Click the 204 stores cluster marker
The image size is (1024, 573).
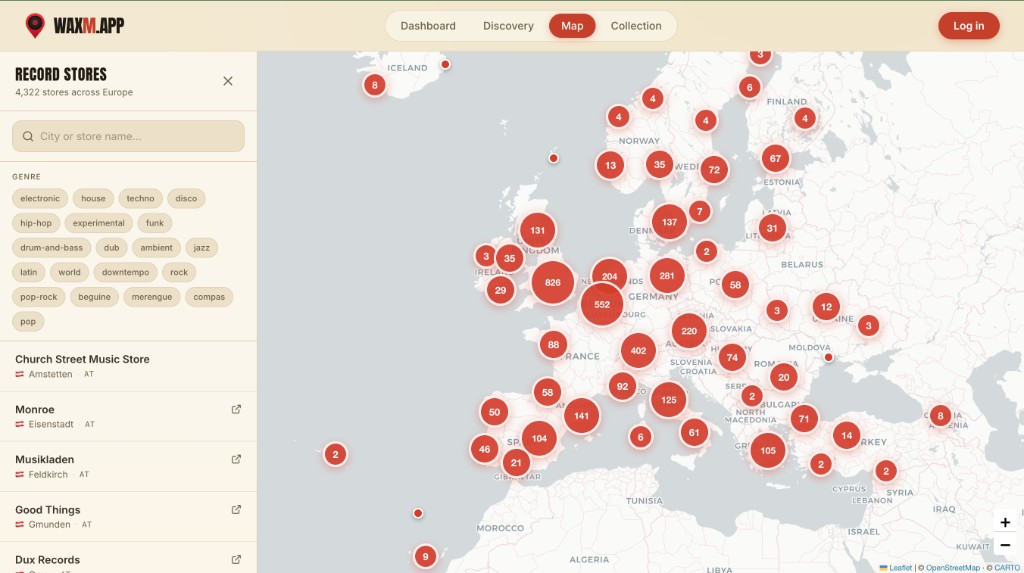609,276
